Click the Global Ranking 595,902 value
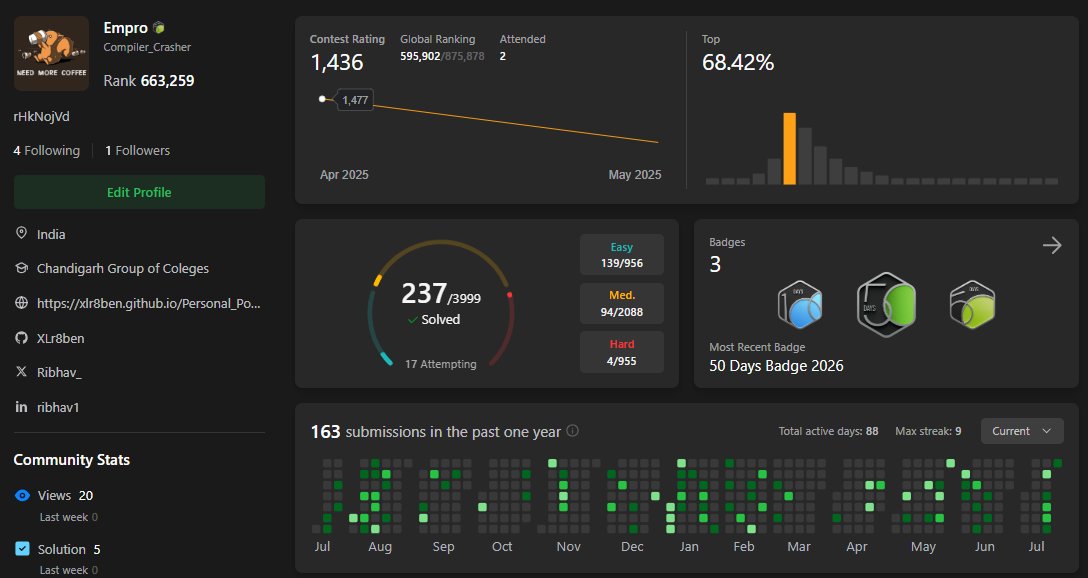 pyautogui.click(x=420, y=56)
